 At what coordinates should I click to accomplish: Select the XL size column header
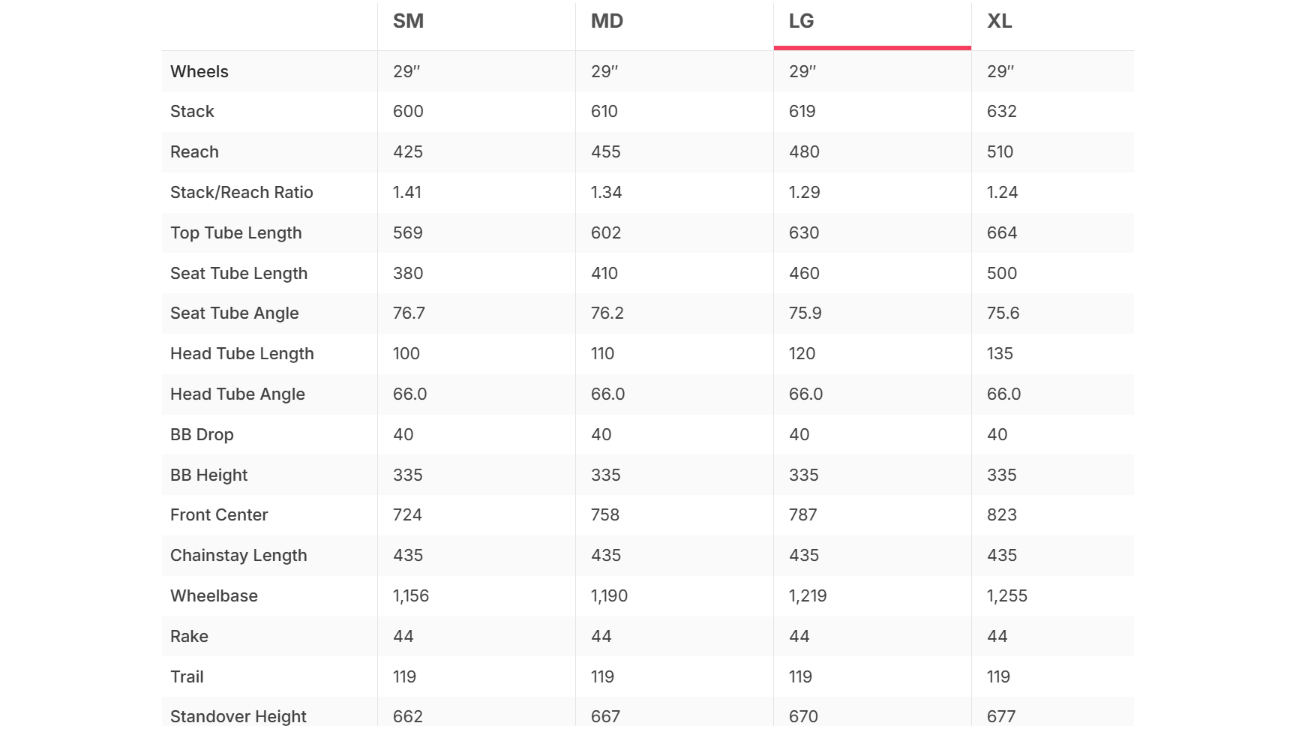pyautogui.click(x=1000, y=21)
